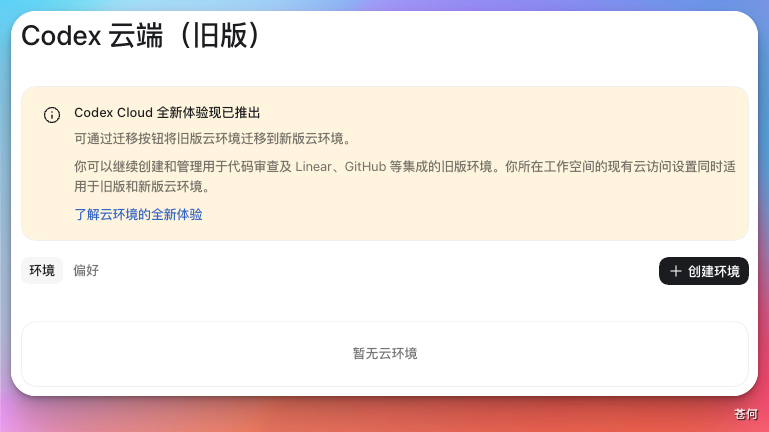This screenshot has height=432, width=769.
Task: Click the banner heading Codex Cloud 全新体验现已推出
Action: point(167,113)
